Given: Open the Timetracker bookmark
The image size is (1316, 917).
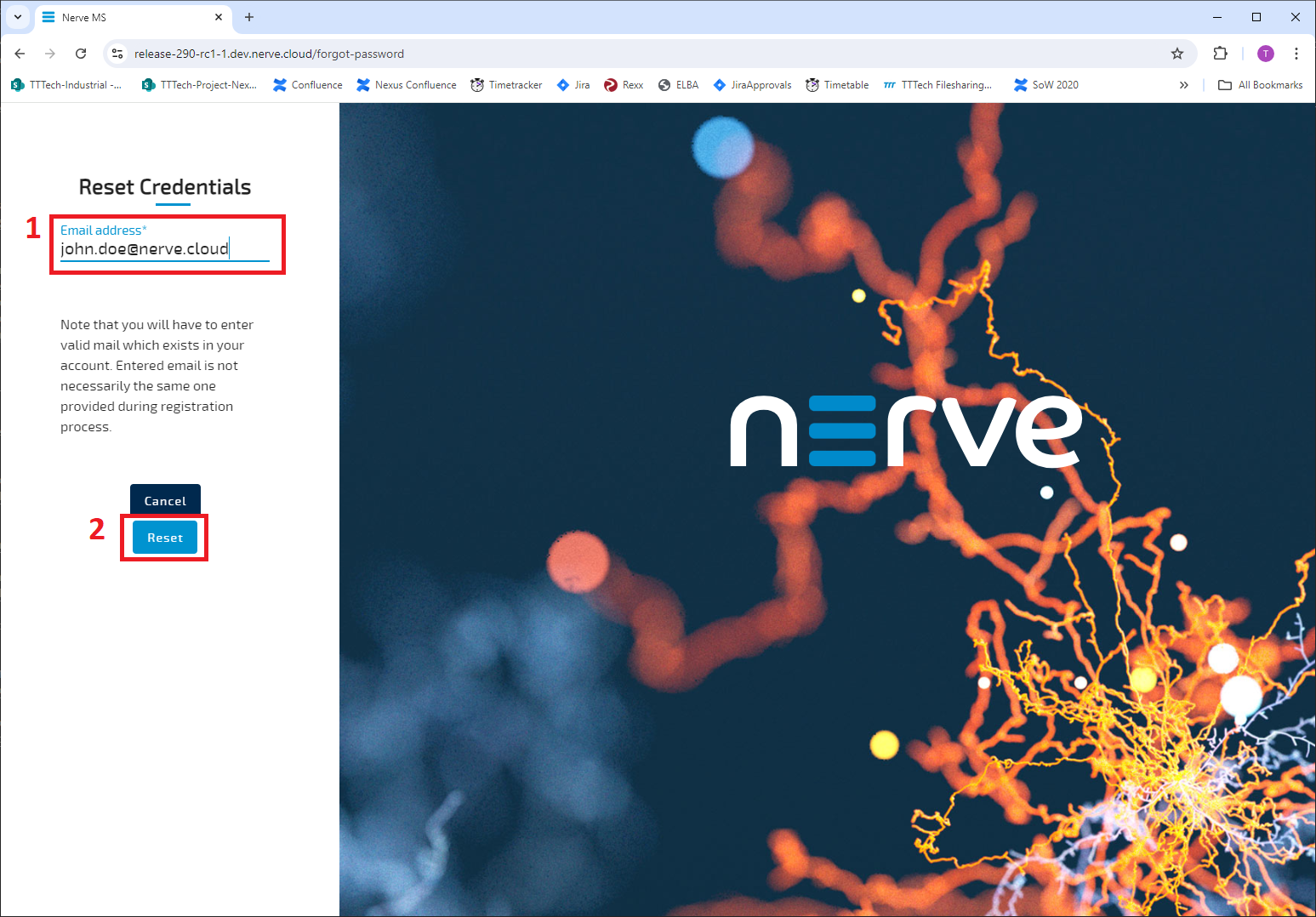Looking at the screenshot, I should click(x=506, y=85).
